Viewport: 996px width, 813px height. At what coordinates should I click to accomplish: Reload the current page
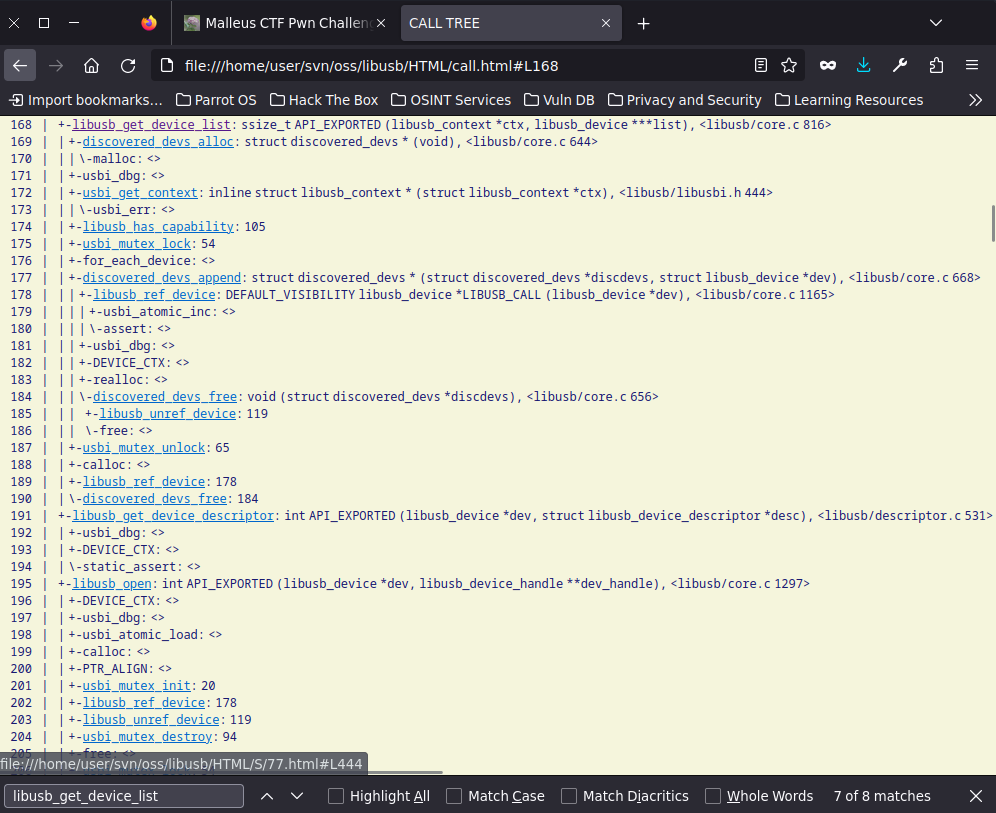pyautogui.click(x=128, y=64)
